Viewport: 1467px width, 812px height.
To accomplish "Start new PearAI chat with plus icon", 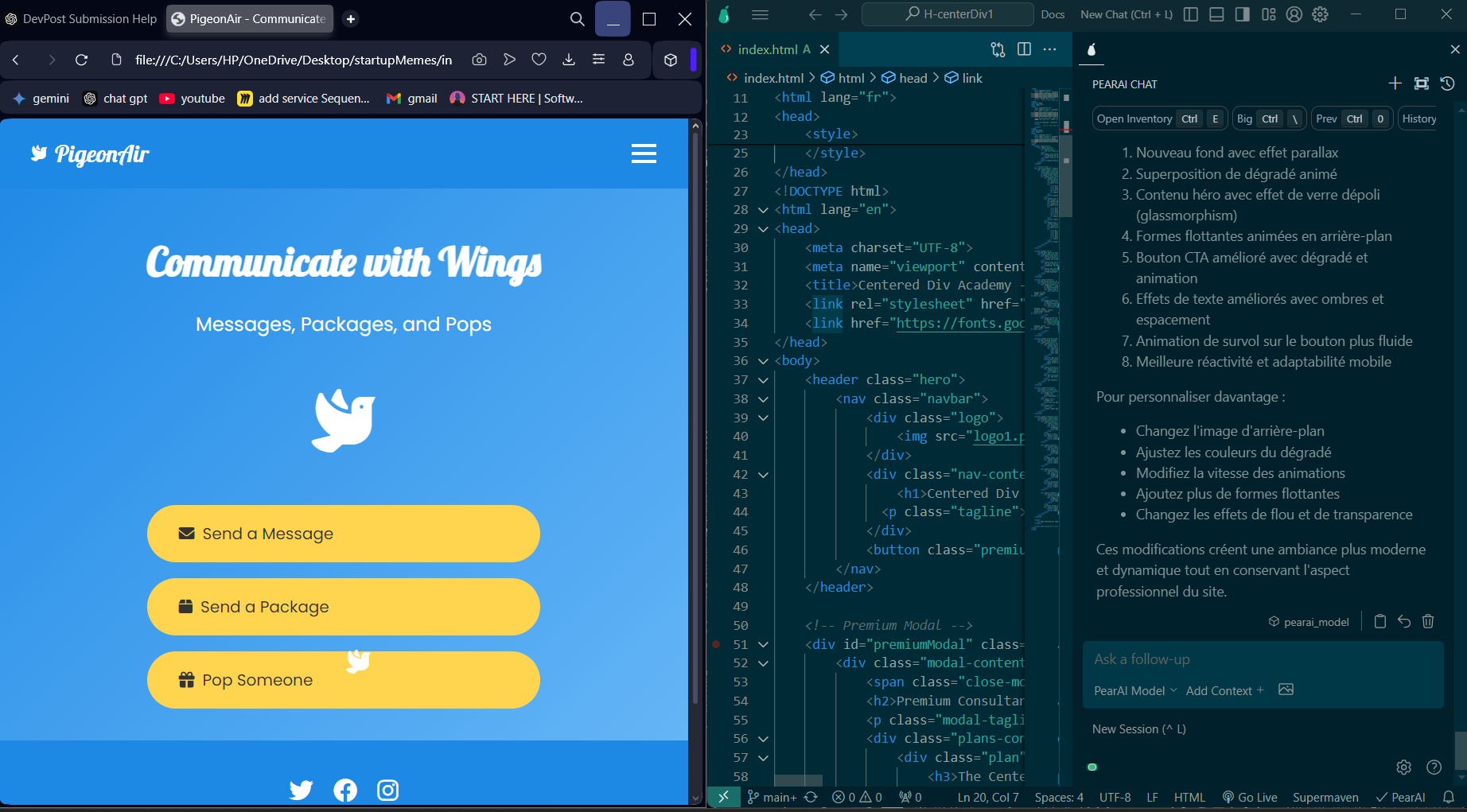I will pyautogui.click(x=1395, y=84).
